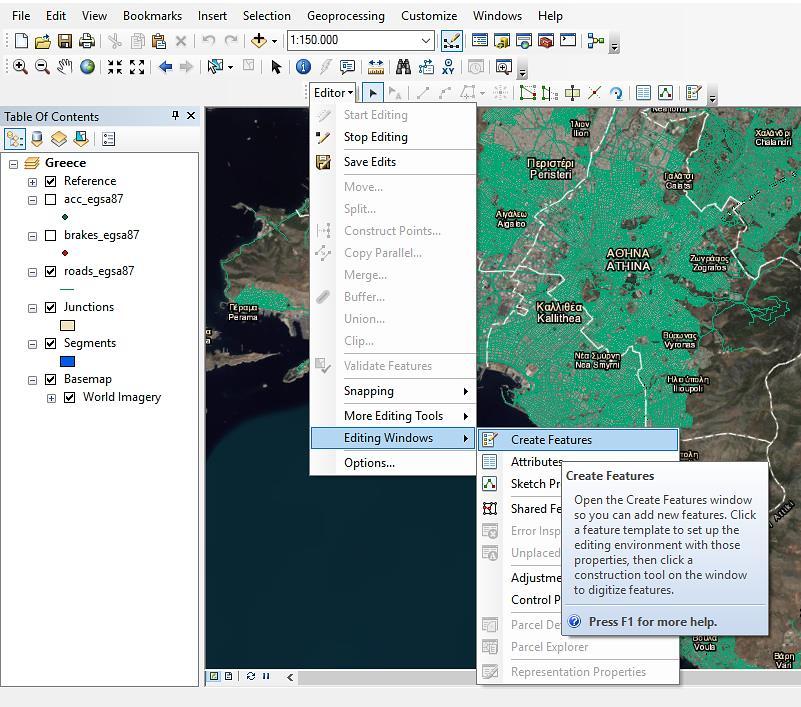Open the Sketch Properties icon on Editor toolbar
The height and width of the screenshot is (707, 801).
click(665, 93)
